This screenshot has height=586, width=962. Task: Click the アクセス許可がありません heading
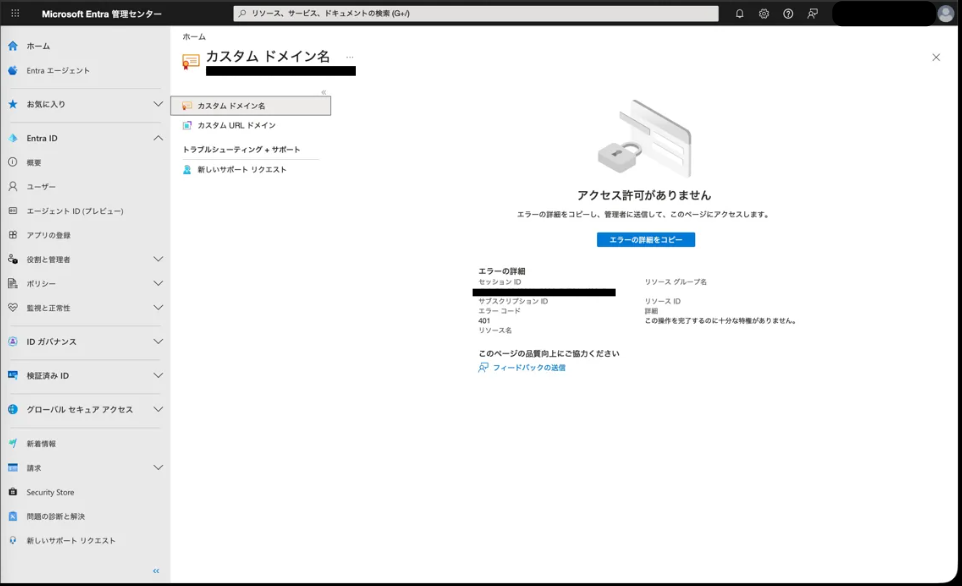point(644,195)
